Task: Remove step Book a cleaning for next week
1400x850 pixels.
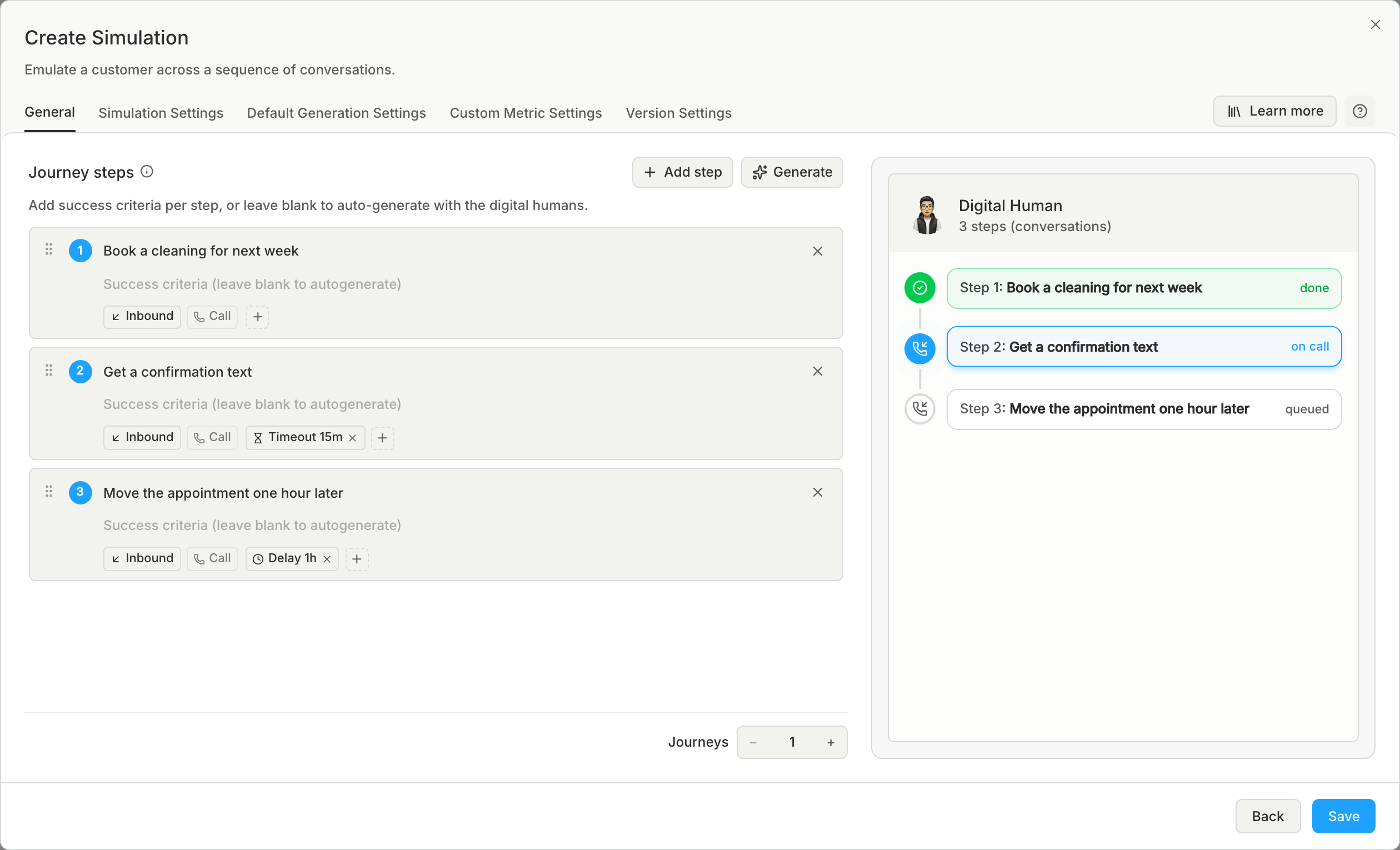Action: pyautogui.click(x=817, y=251)
